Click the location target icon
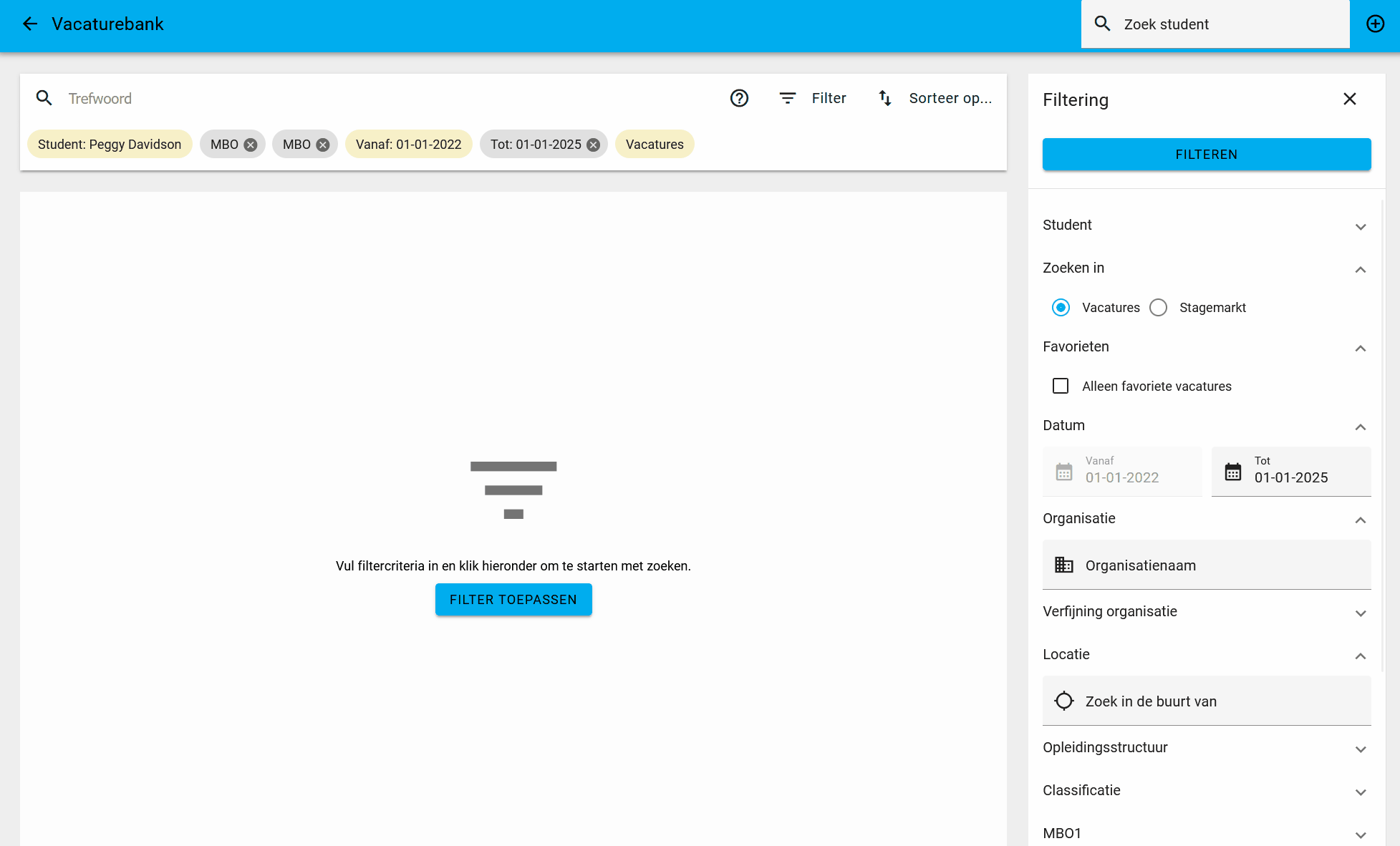 pyautogui.click(x=1064, y=701)
